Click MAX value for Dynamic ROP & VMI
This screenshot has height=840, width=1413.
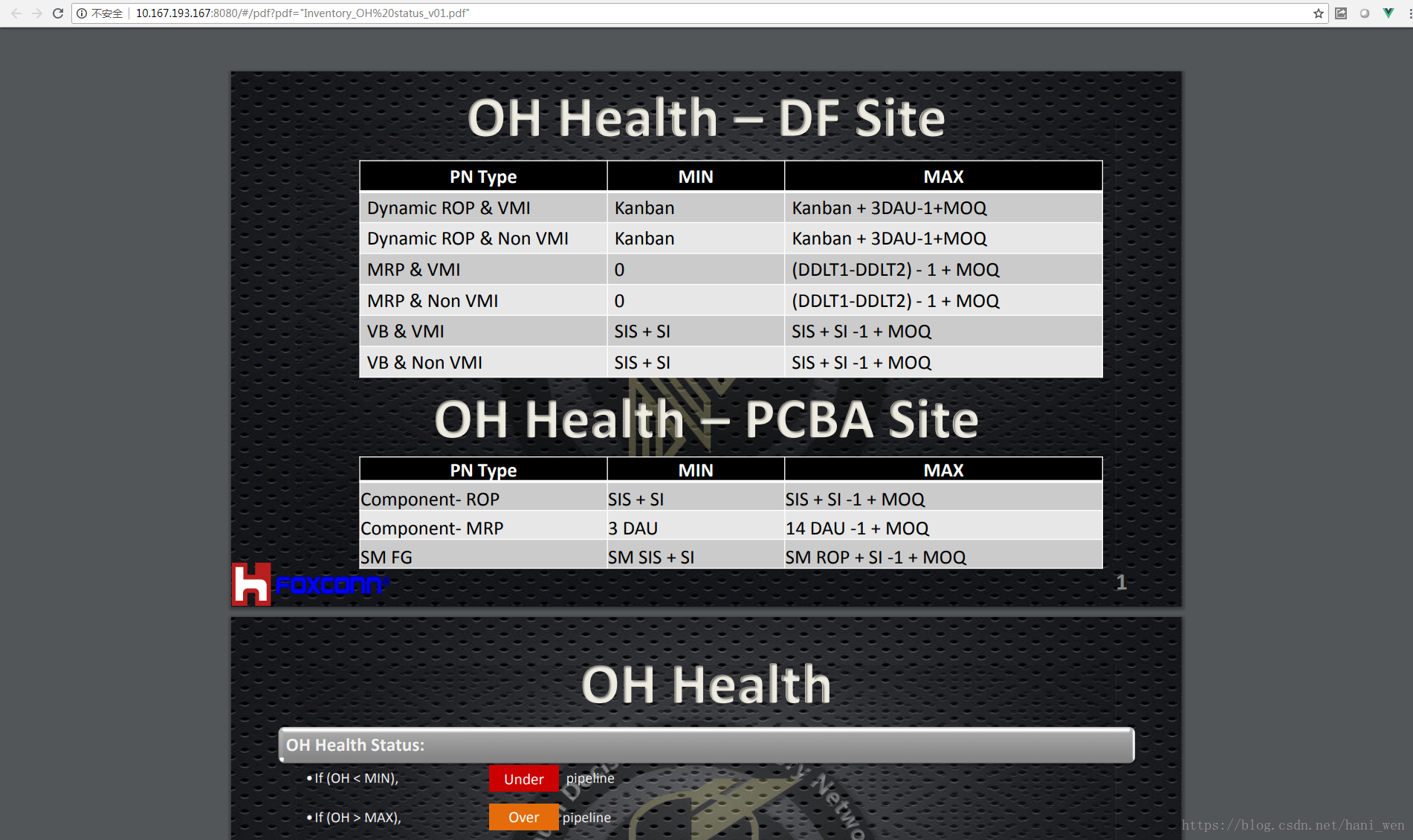943,208
